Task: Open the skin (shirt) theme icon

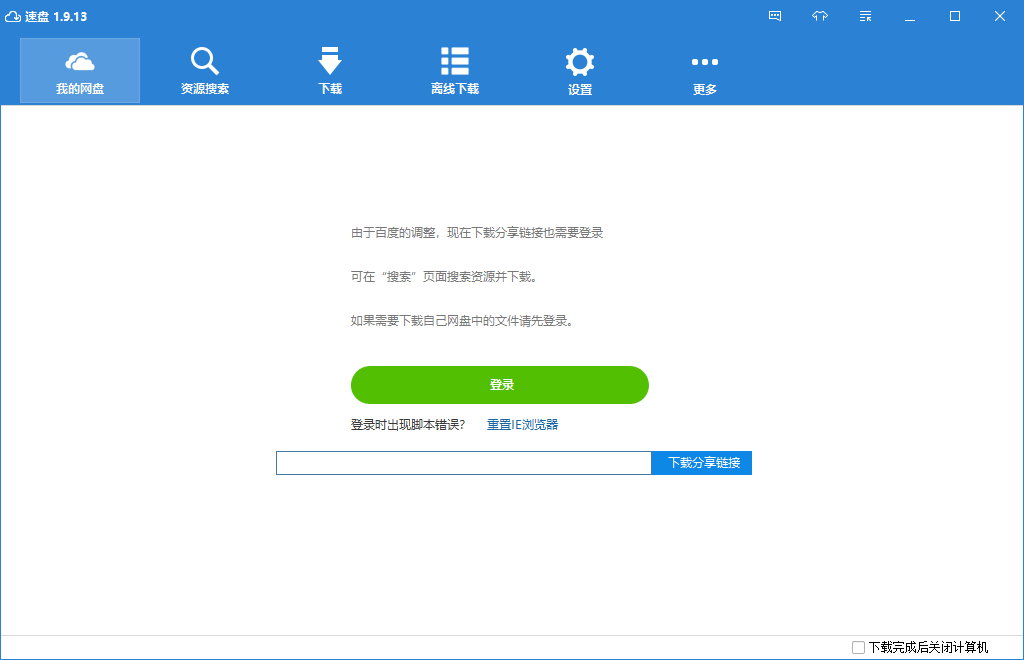Action: click(820, 16)
